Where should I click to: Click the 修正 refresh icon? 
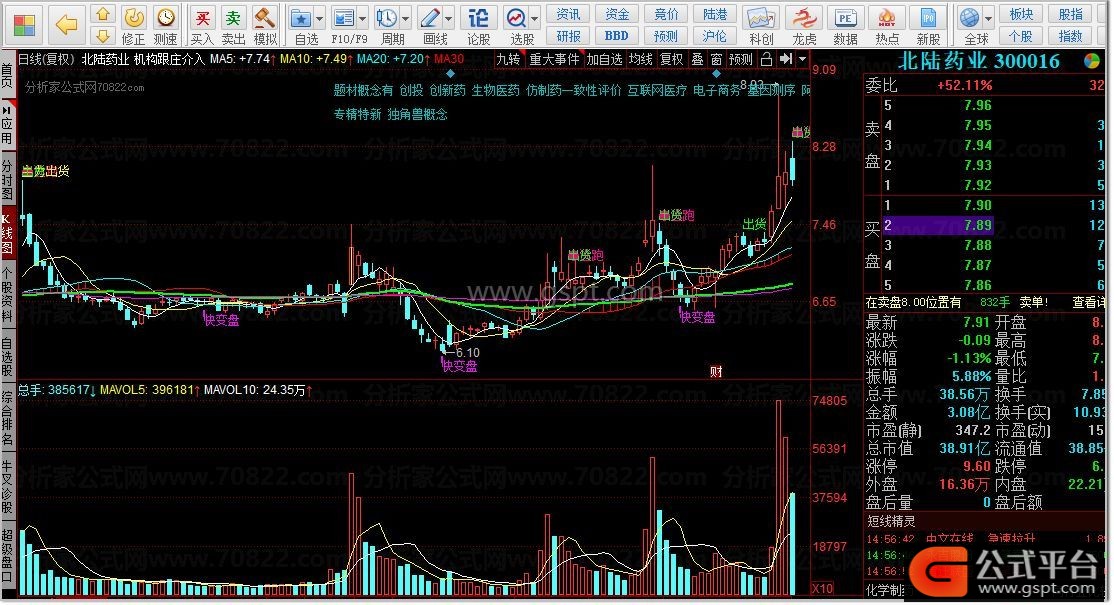(x=134, y=17)
